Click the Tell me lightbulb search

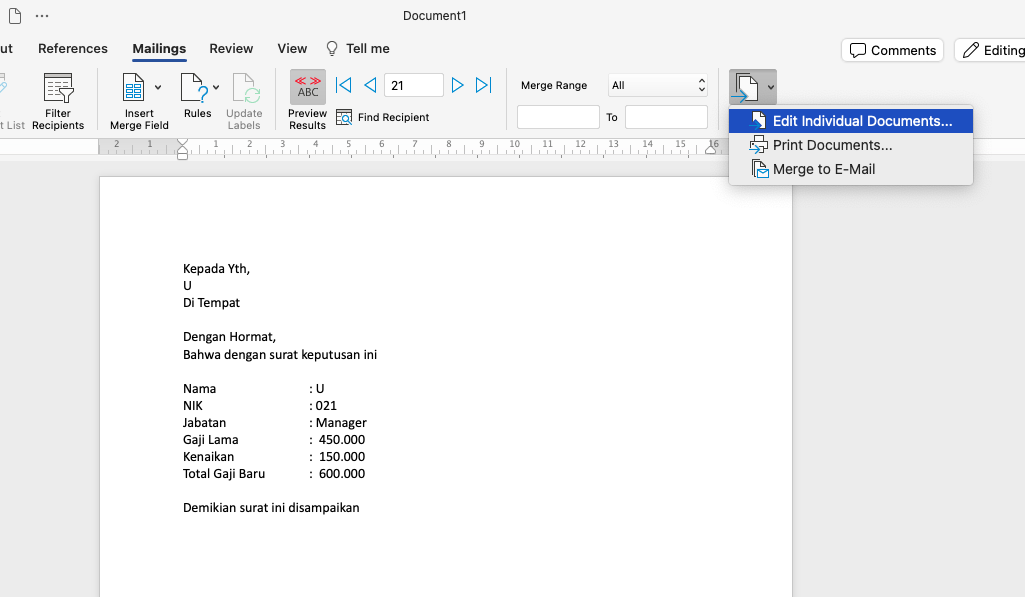coord(358,48)
